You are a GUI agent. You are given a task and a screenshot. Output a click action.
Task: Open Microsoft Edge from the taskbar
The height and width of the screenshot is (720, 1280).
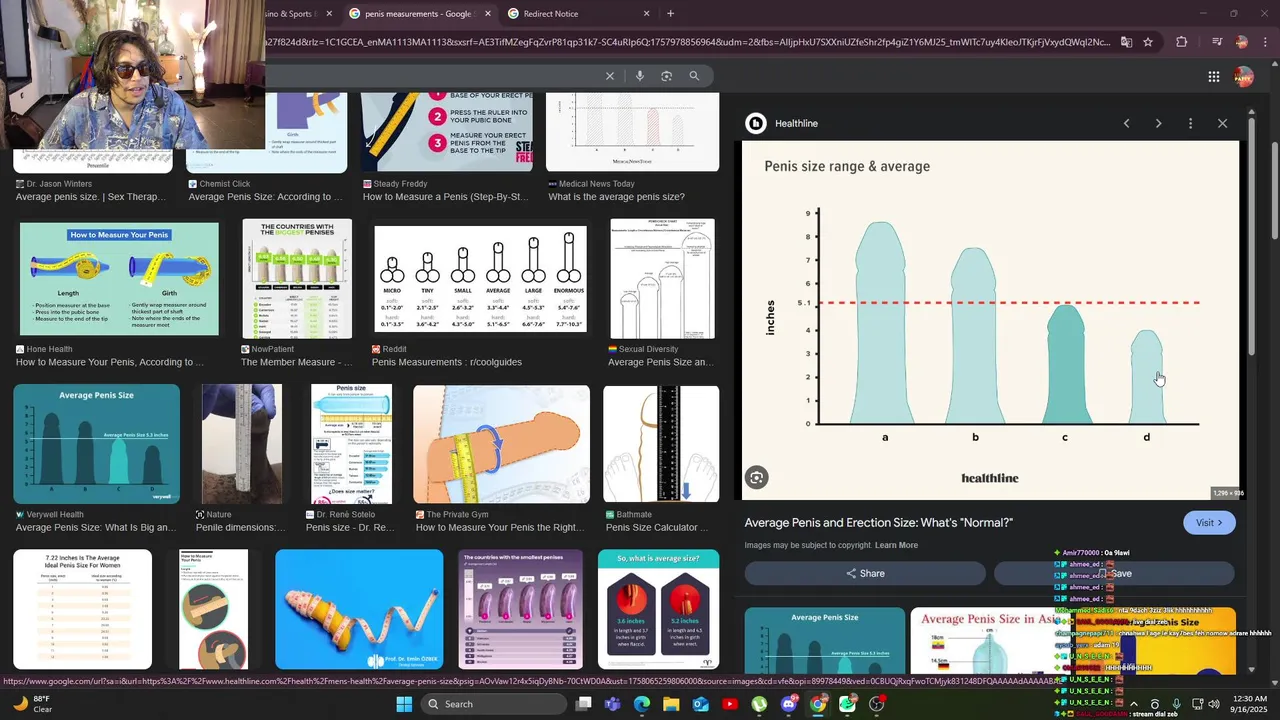(x=642, y=704)
